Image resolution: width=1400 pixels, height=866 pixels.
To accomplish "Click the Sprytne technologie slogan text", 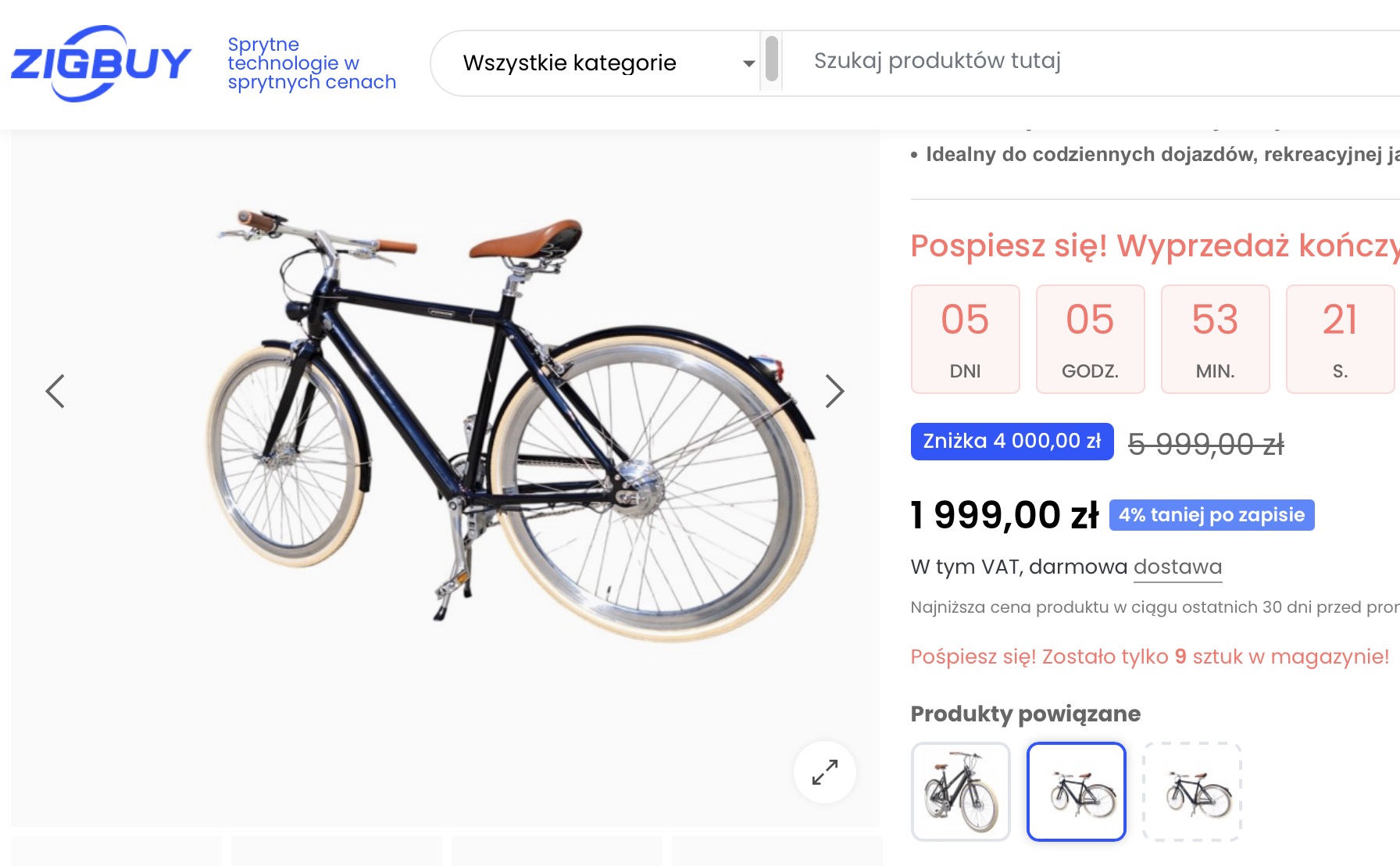I will pyautogui.click(x=311, y=63).
